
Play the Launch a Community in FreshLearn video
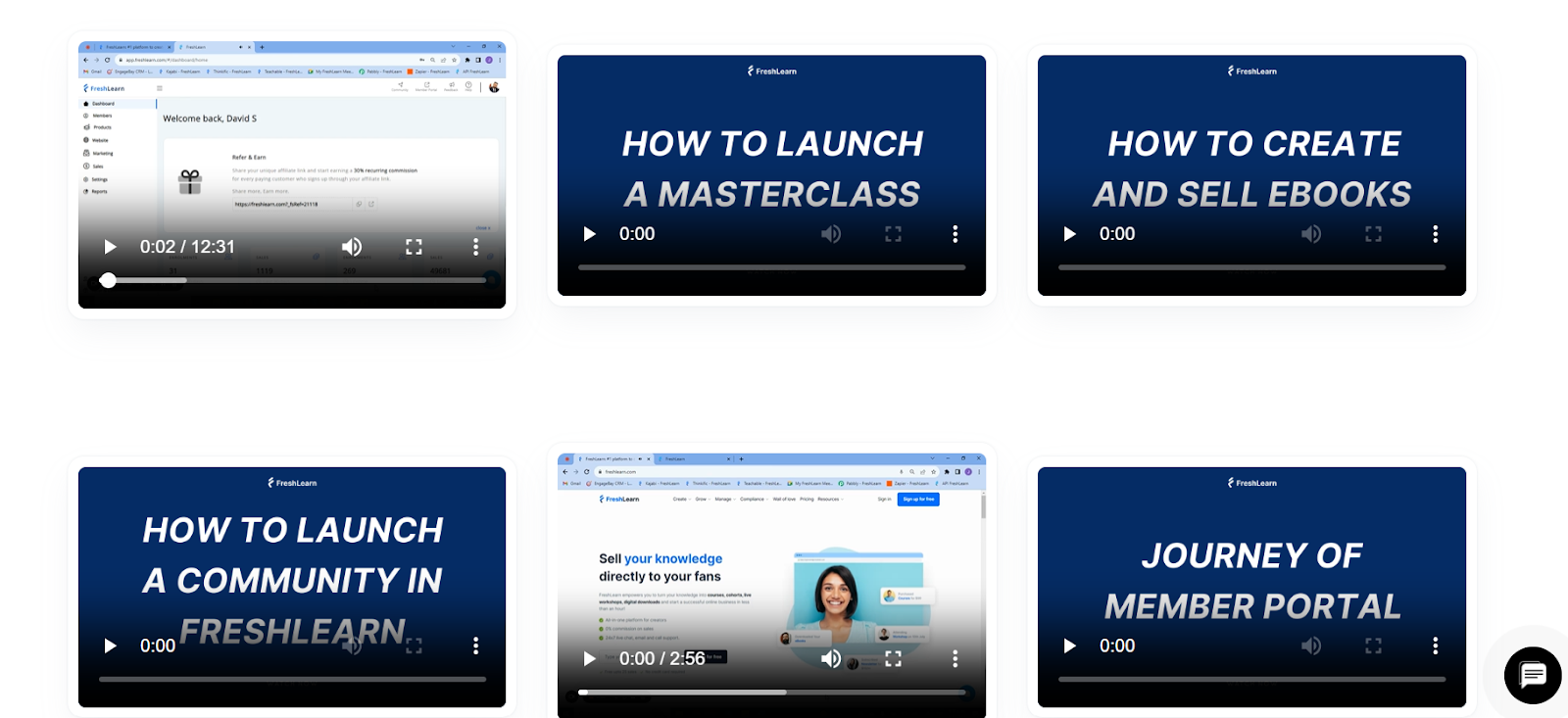click(x=110, y=646)
